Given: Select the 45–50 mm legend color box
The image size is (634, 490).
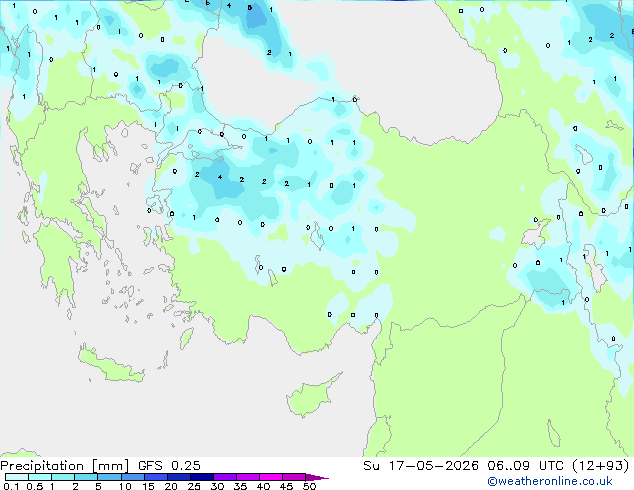Looking at the screenshot, I should (x=294, y=477).
